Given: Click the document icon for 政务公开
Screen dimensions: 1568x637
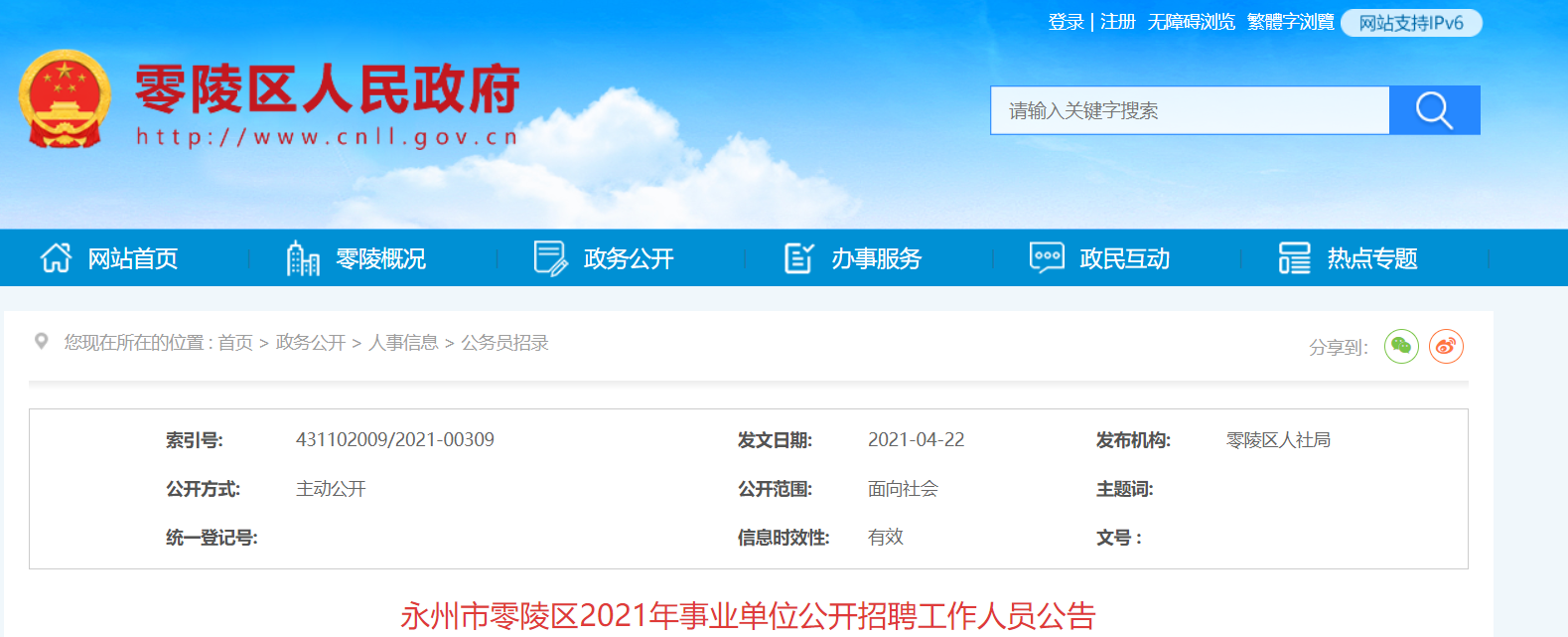Looking at the screenshot, I should point(550,258).
